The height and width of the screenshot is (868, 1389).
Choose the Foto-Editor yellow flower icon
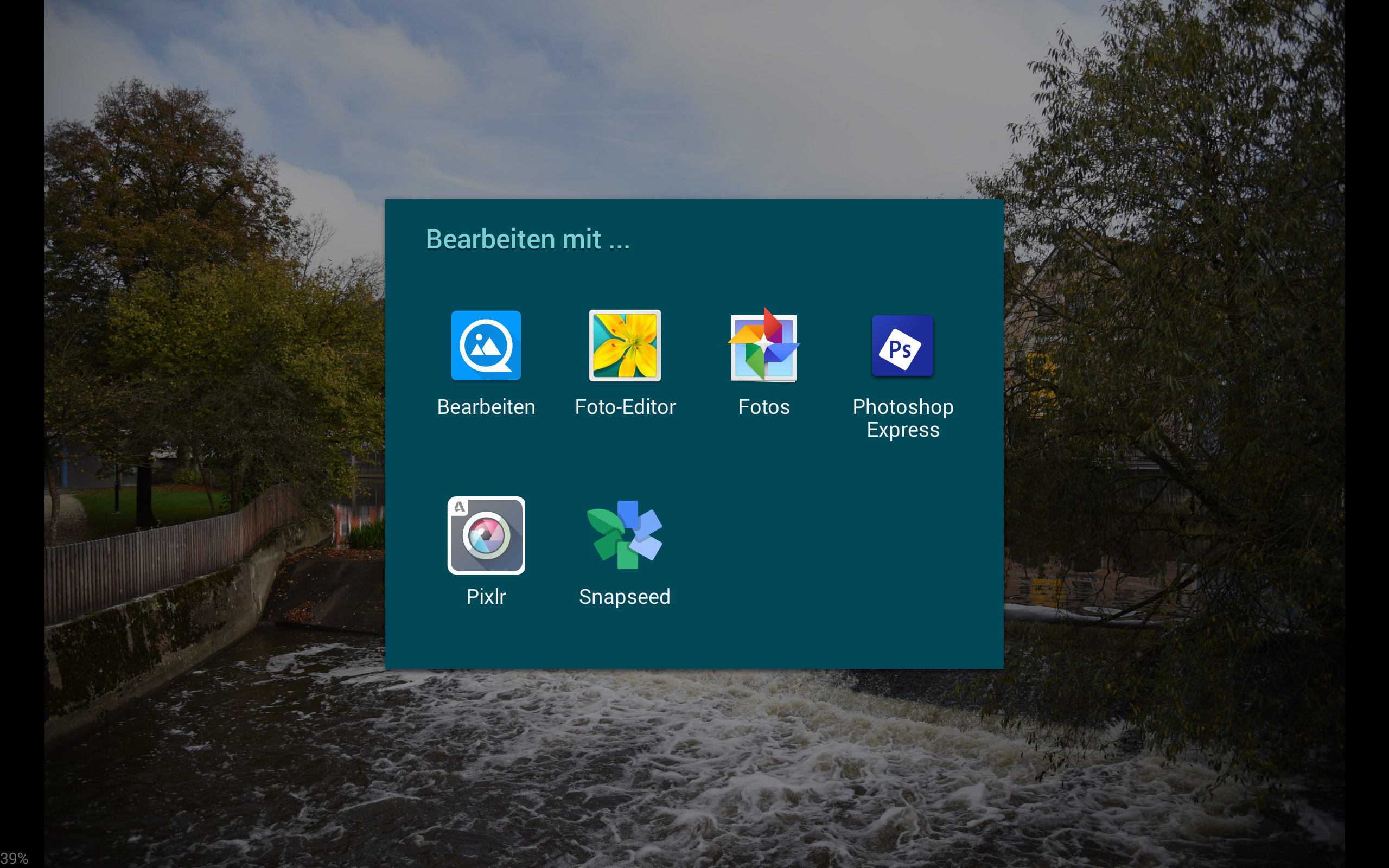pyautogui.click(x=625, y=345)
